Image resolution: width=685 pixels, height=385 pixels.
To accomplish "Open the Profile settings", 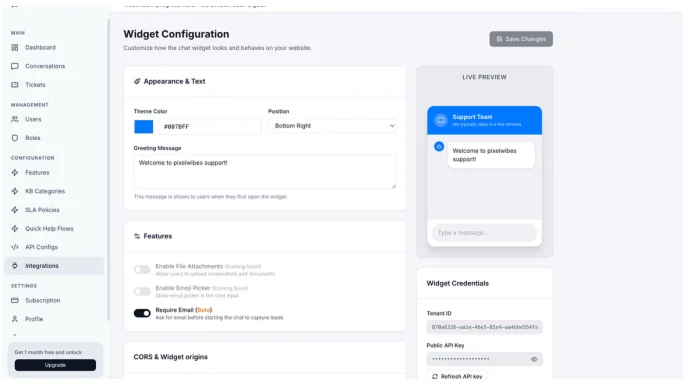I will (34, 319).
